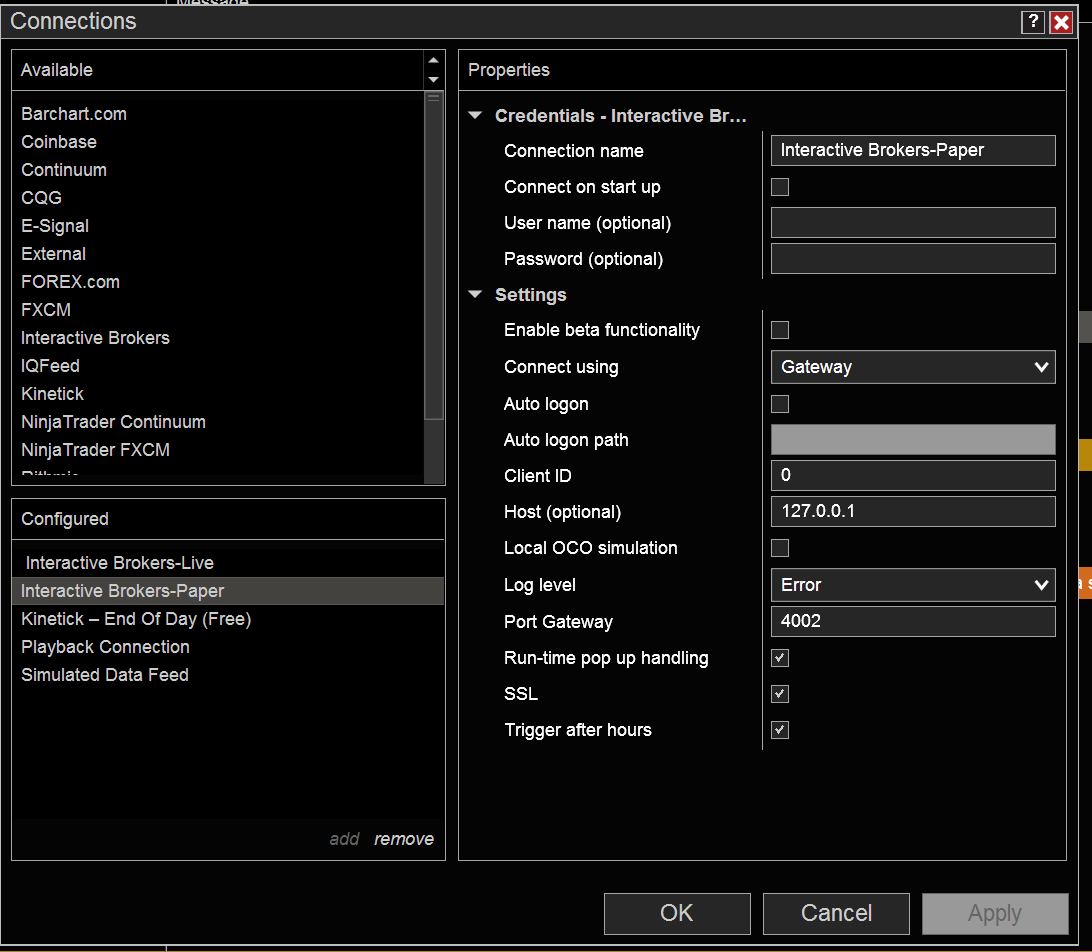The height and width of the screenshot is (952, 1092).
Task: Click the Auto logon path field
Action: [x=913, y=439]
